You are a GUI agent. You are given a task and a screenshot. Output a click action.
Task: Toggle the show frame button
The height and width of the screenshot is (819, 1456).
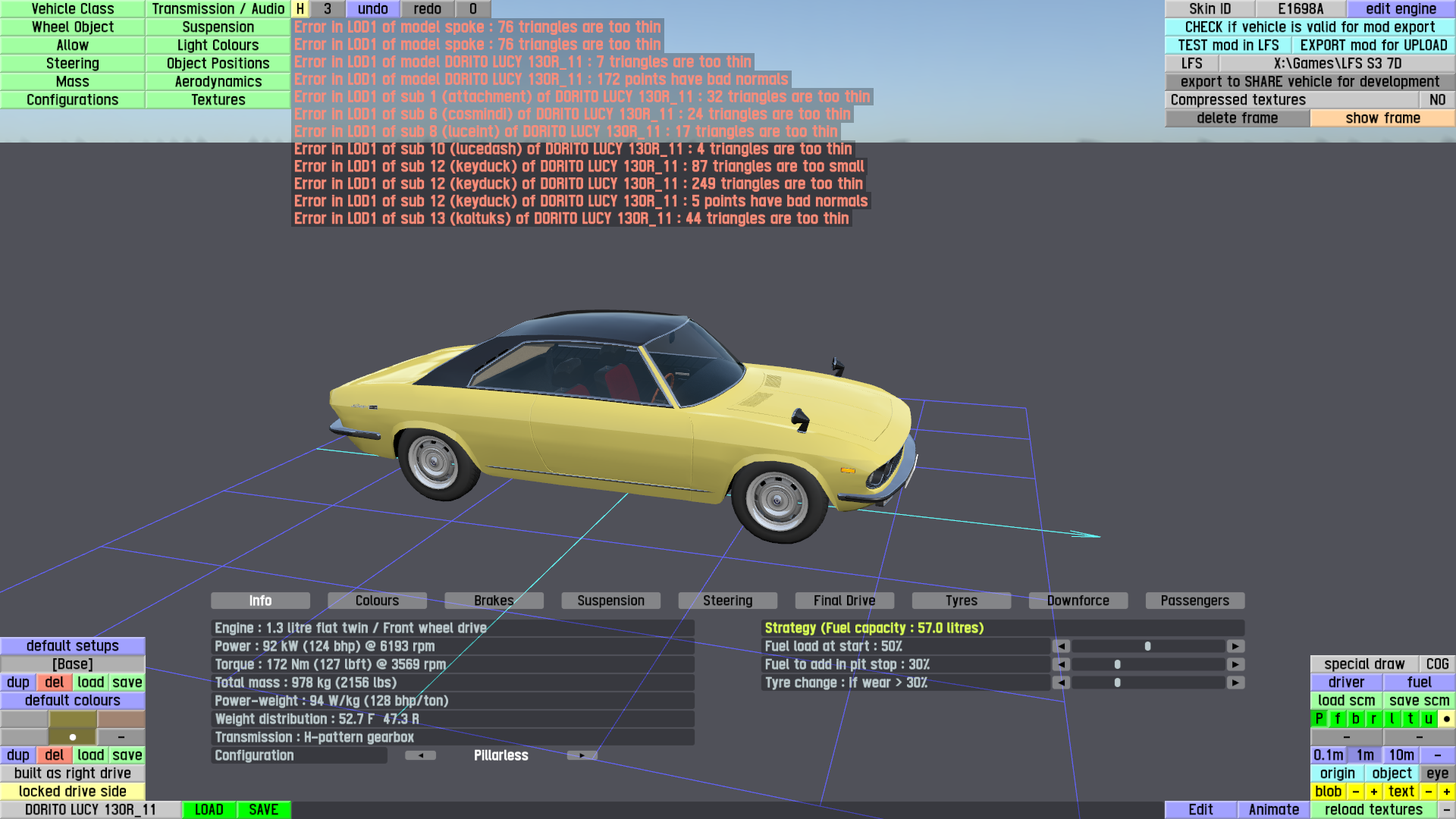point(1382,118)
